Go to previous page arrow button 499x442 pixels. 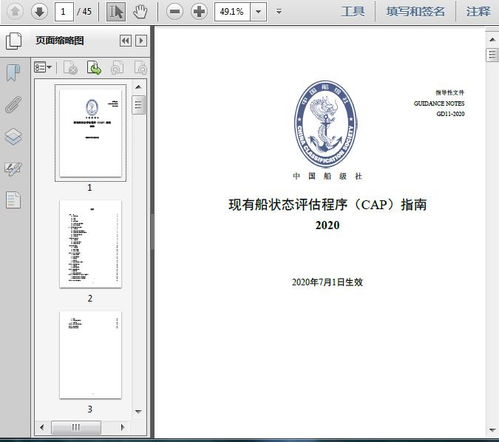coord(15,12)
